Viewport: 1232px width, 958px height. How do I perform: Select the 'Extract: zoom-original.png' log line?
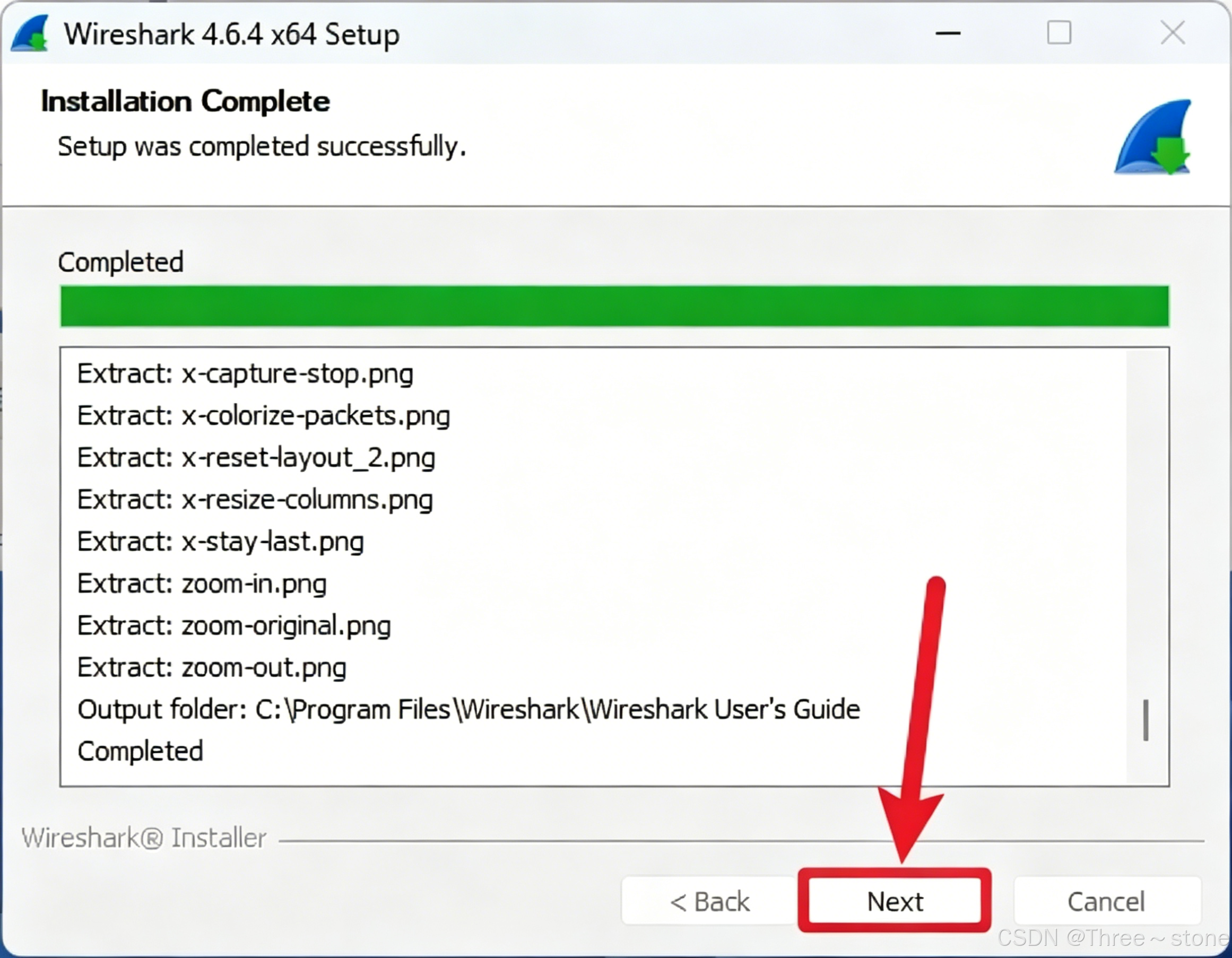point(234,626)
